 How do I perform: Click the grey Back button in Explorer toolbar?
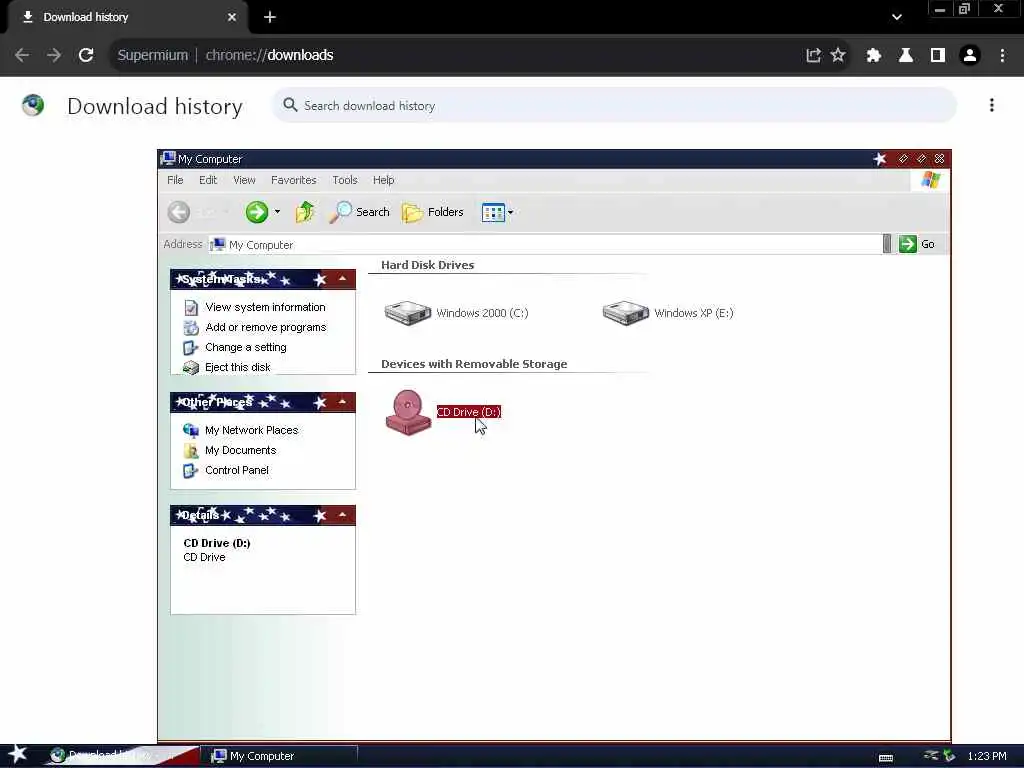(178, 212)
